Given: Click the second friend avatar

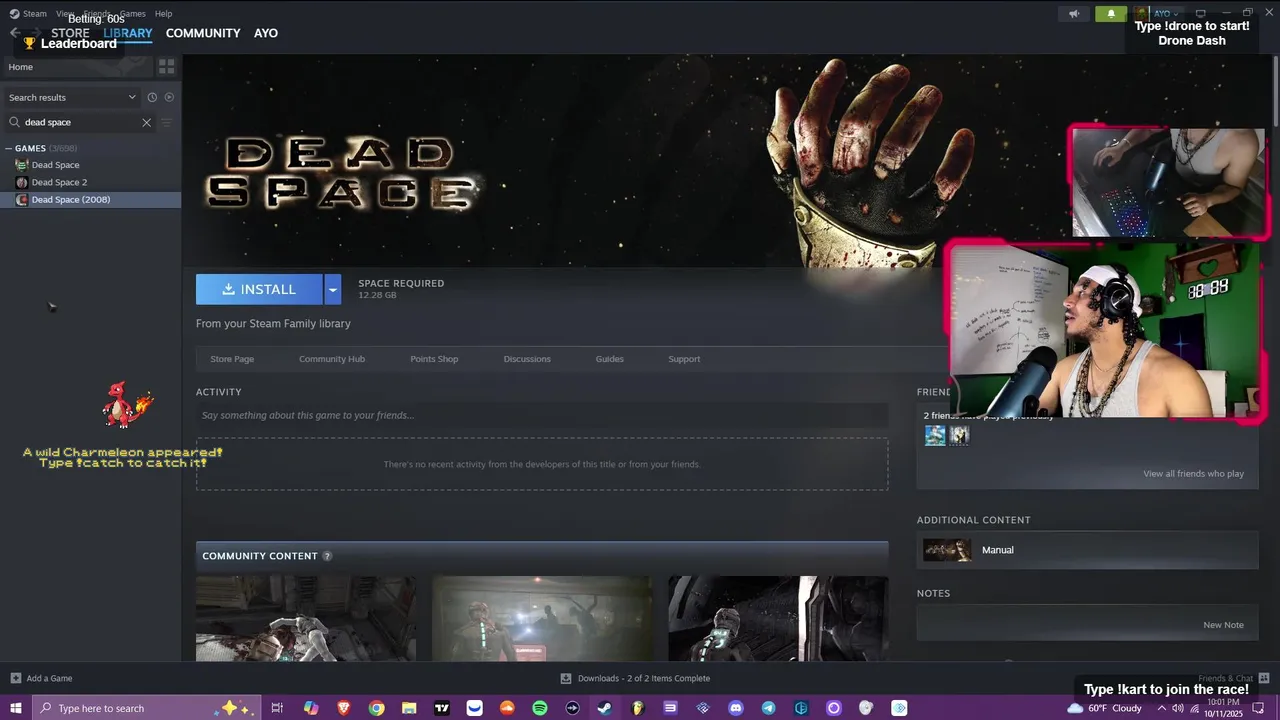Looking at the screenshot, I should [x=959, y=435].
